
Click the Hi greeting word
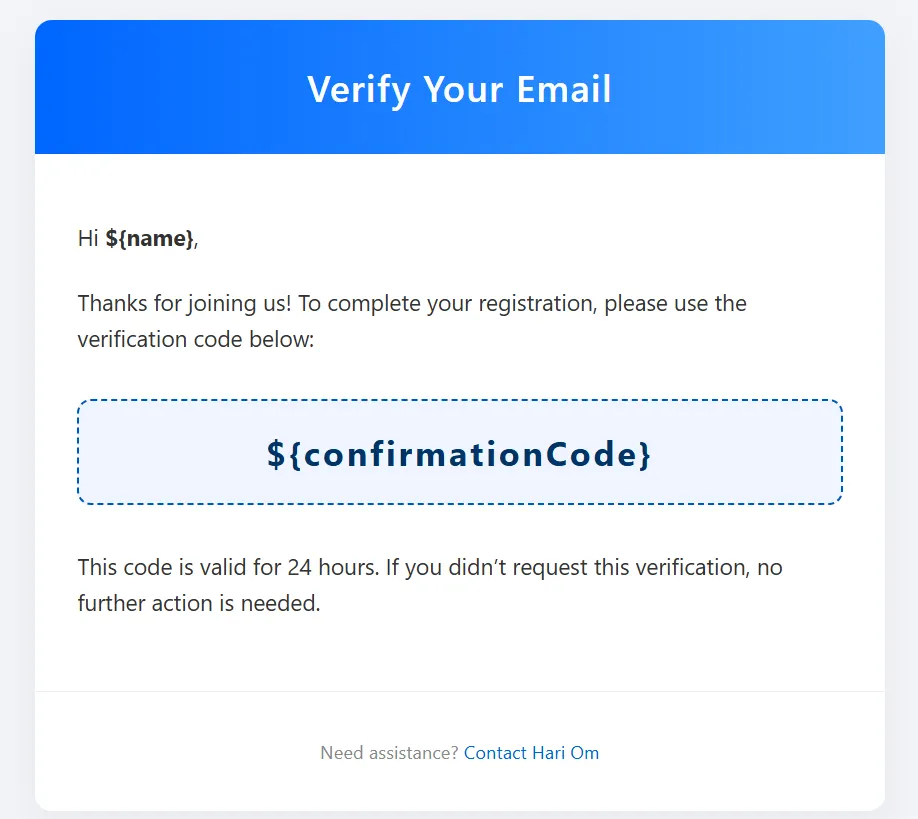(88, 238)
